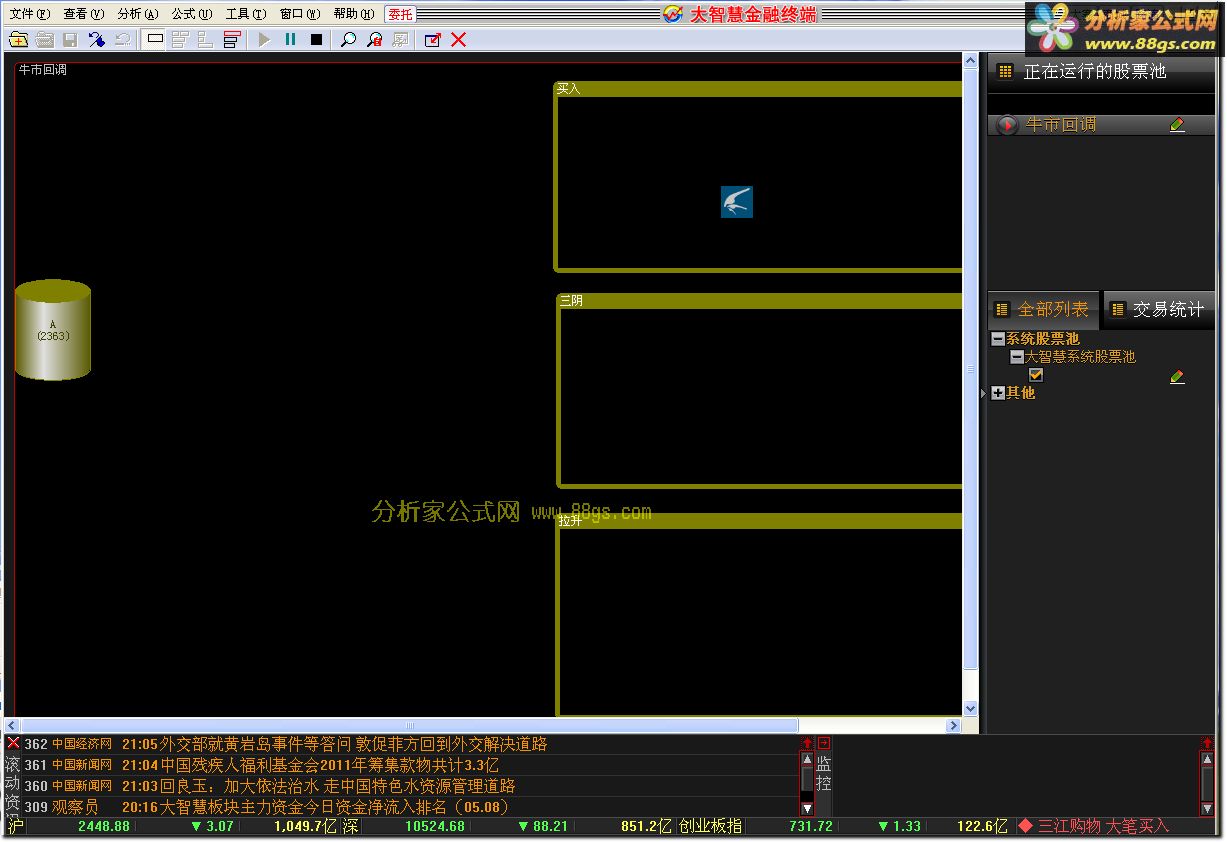Click the save disk toolbar icon

(71, 40)
